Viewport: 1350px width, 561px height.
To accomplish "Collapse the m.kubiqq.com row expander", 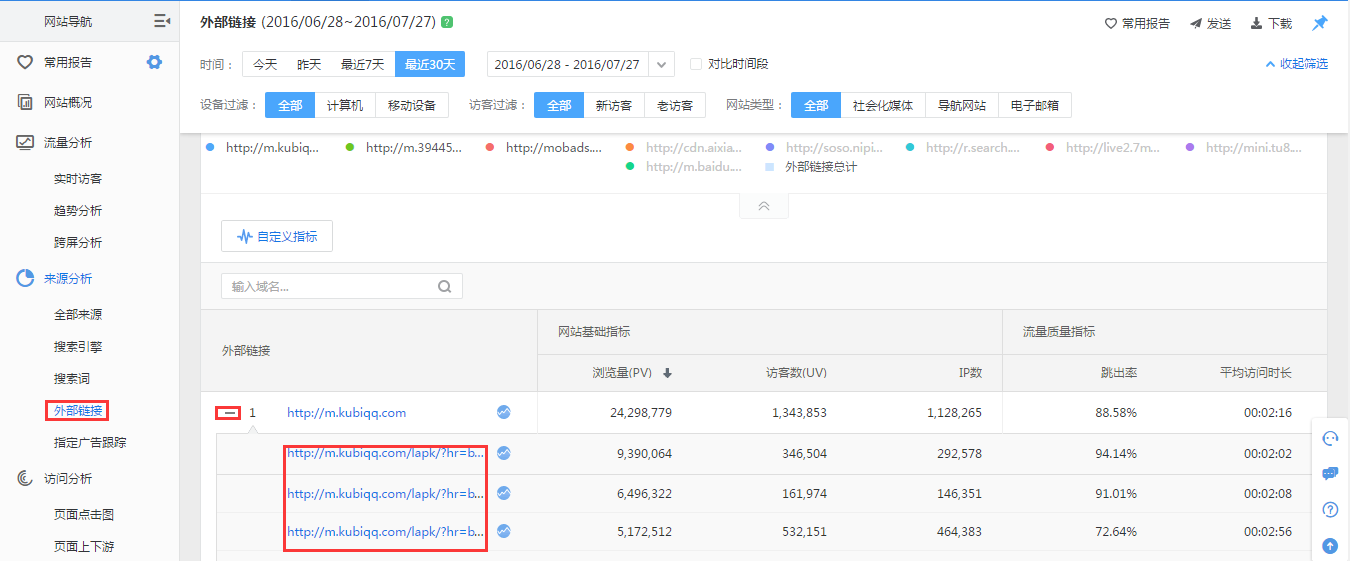I will (230, 413).
